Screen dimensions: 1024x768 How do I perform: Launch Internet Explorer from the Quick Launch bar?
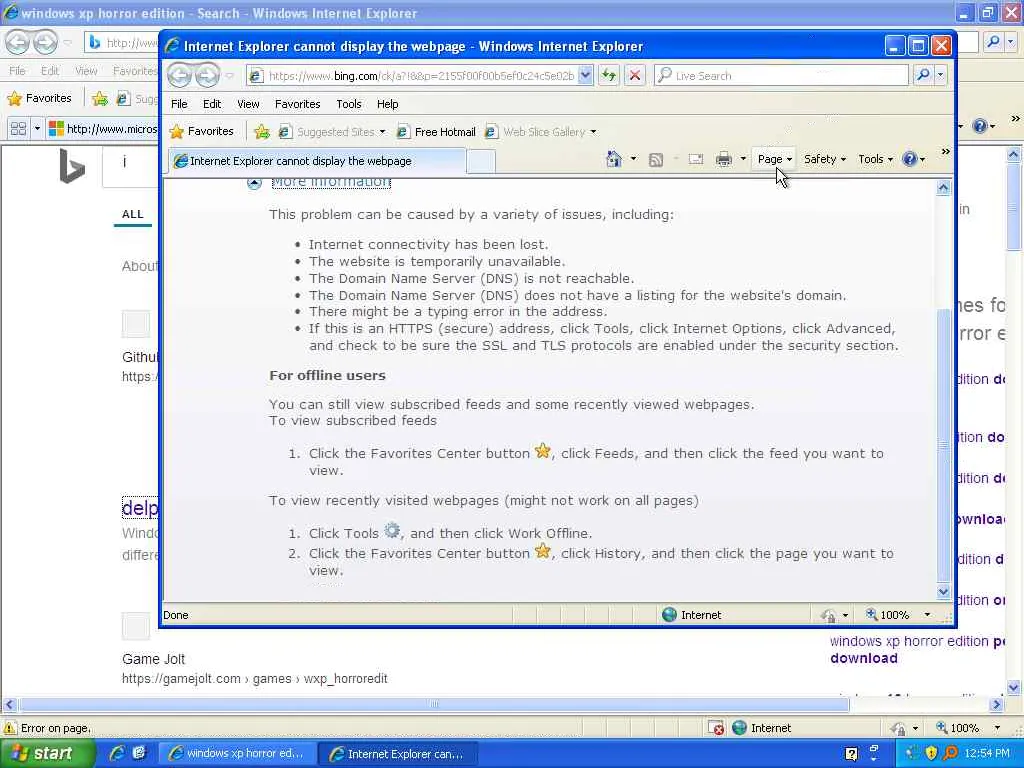coord(117,753)
